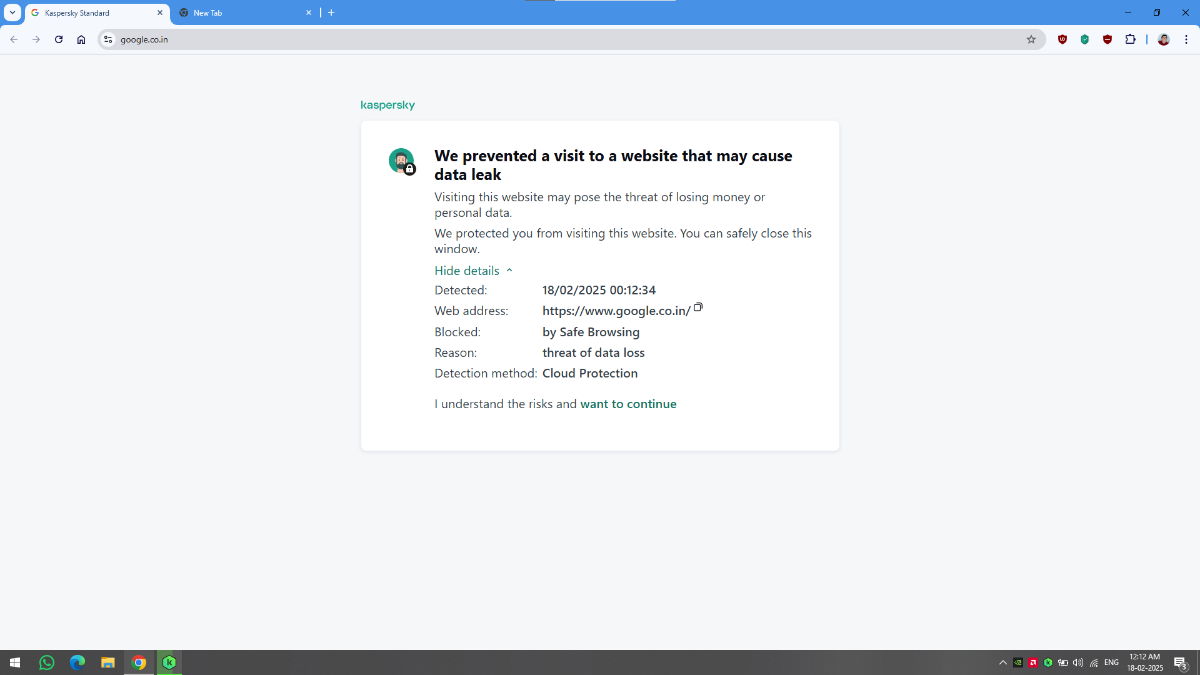The width and height of the screenshot is (1200, 675).
Task: Show hidden system tray icons
Action: [1003, 662]
